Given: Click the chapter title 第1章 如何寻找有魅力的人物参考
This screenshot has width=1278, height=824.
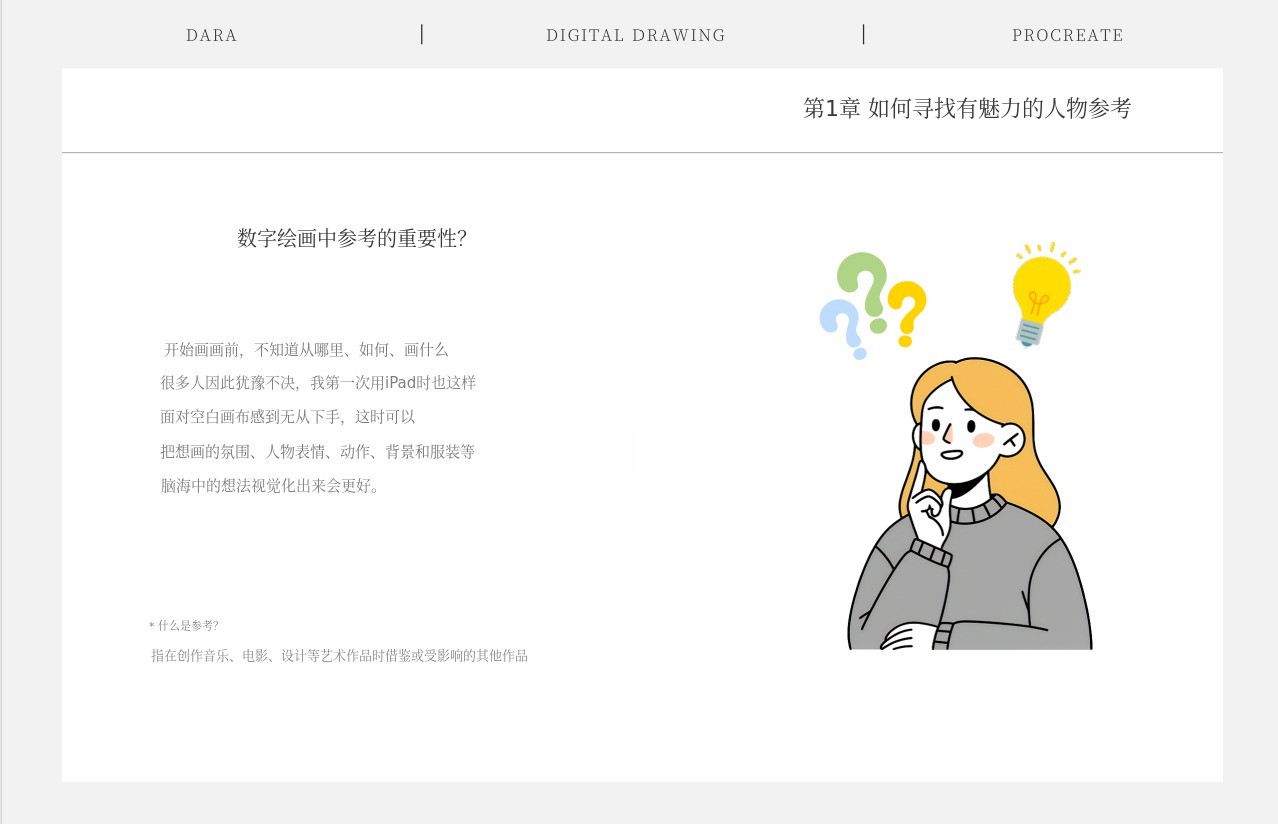Looking at the screenshot, I should [x=967, y=108].
